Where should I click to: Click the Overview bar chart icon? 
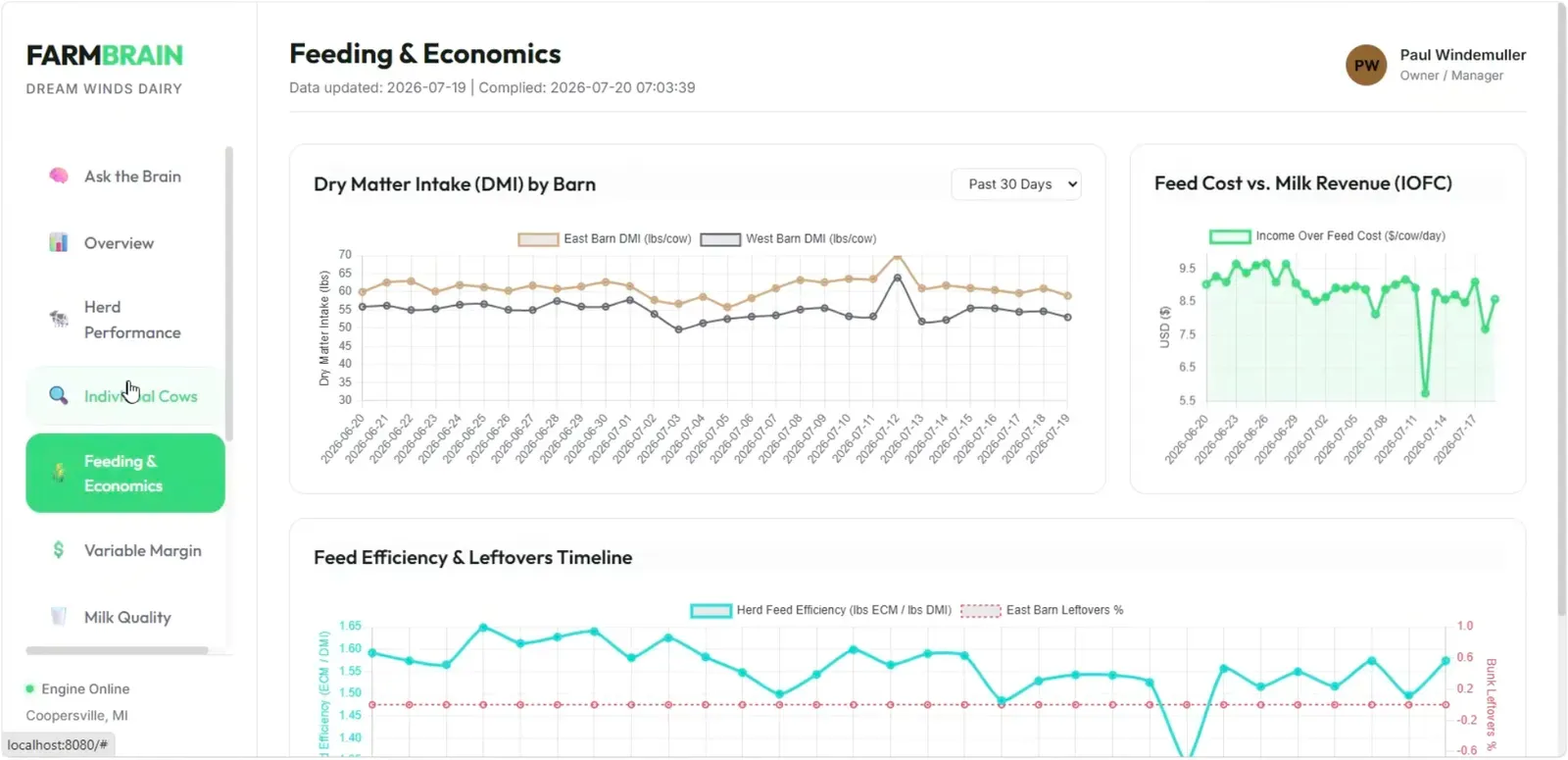pyautogui.click(x=59, y=242)
